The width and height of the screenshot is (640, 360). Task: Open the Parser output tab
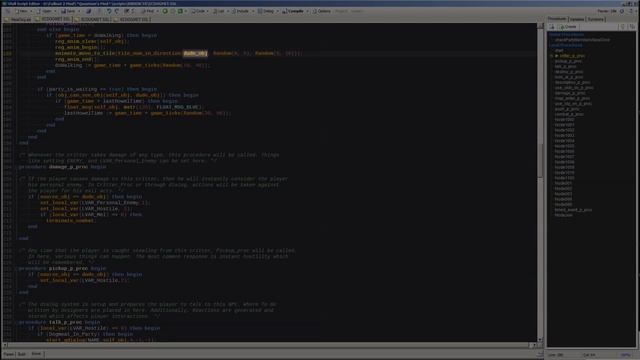[x=9, y=354]
